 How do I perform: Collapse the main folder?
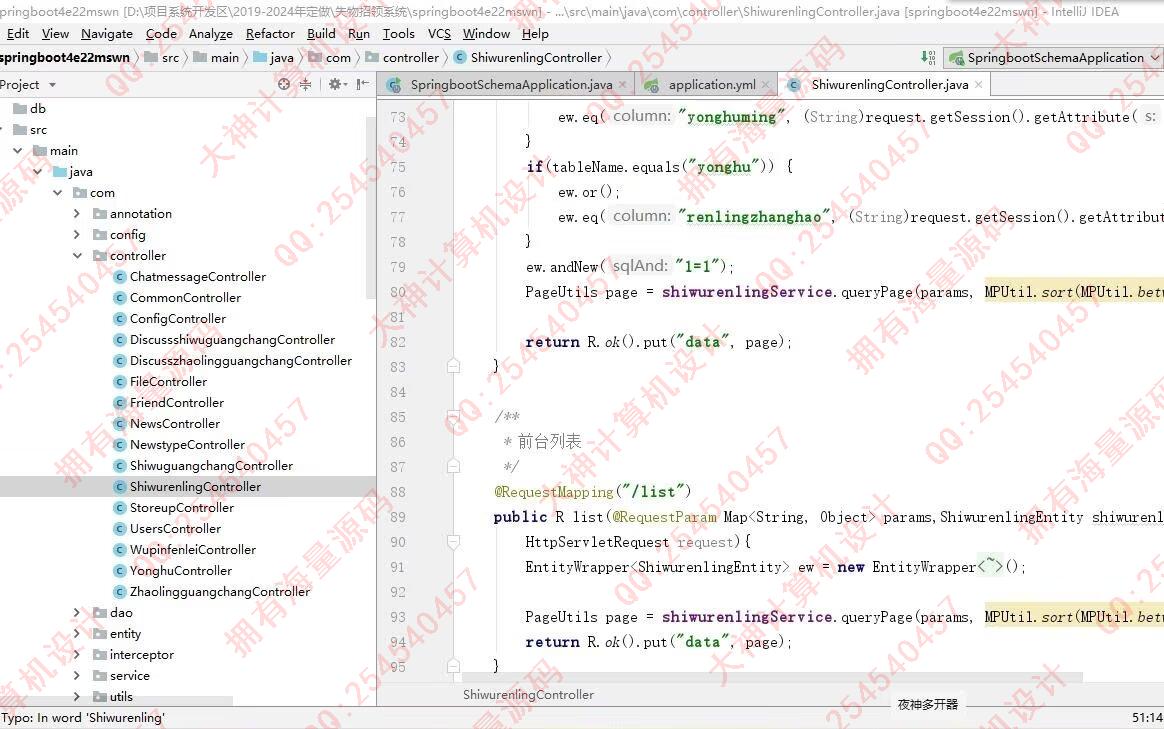tap(18, 151)
